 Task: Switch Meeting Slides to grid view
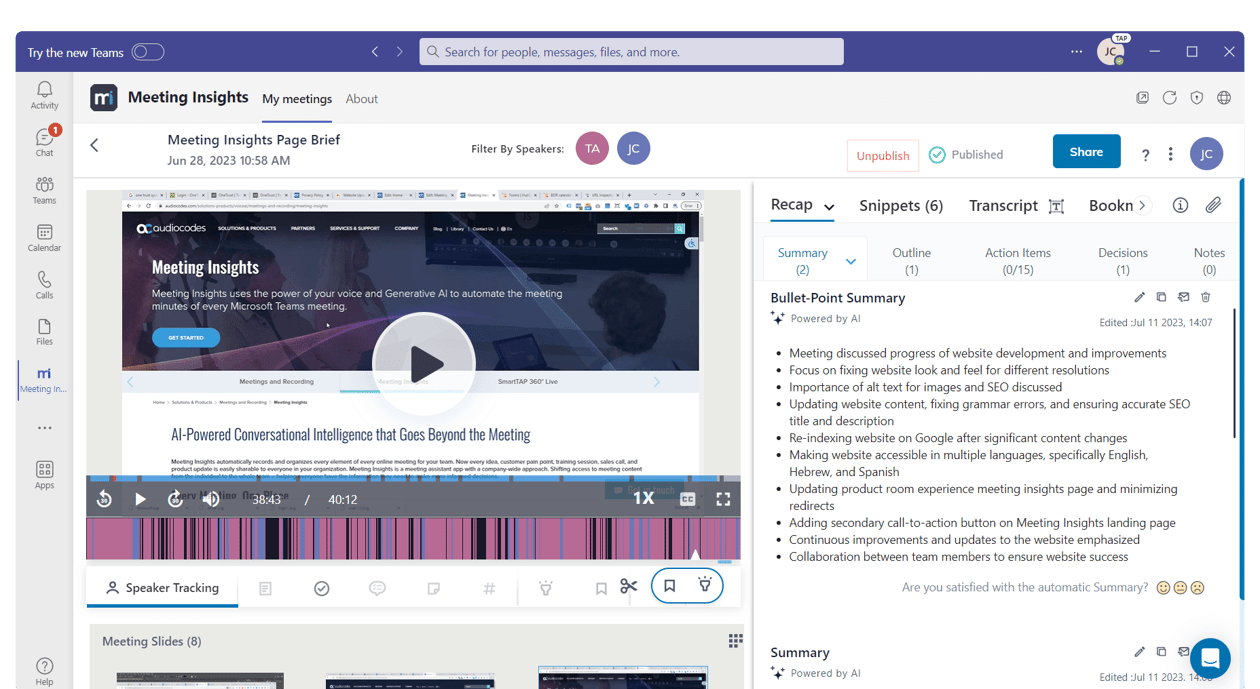pyautogui.click(x=735, y=641)
